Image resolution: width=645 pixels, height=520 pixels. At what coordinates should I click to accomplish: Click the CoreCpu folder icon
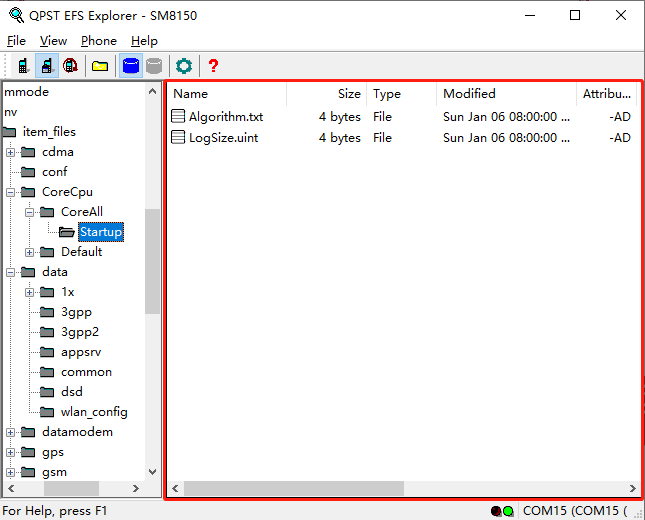tap(28, 192)
